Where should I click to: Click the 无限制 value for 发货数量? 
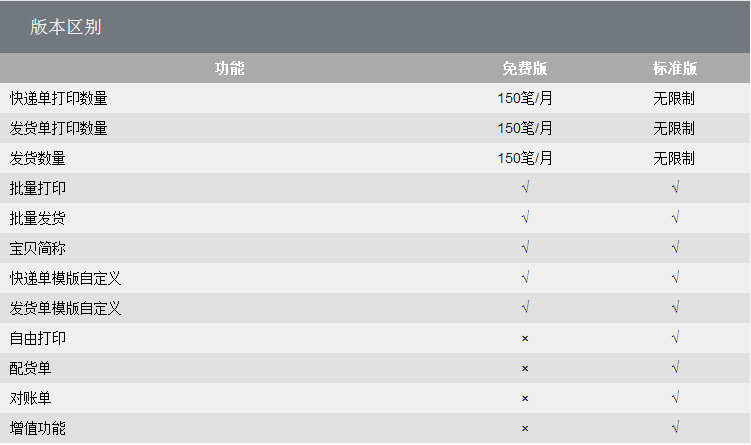point(674,158)
